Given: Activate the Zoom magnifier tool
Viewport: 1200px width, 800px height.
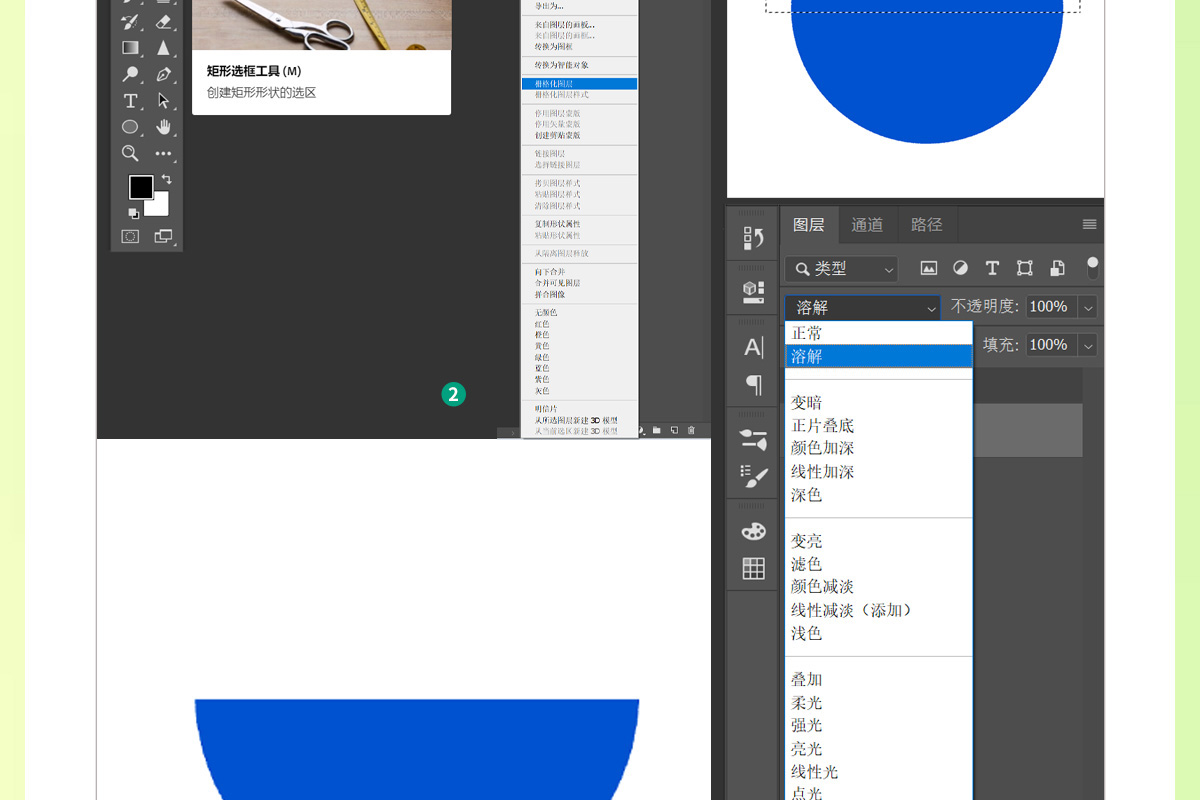Looking at the screenshot, I should tap(130, 153).
